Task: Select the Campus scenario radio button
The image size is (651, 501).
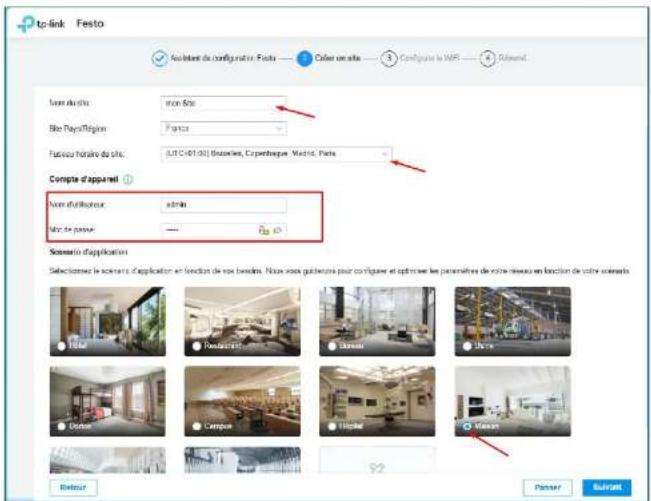Action: [197, 426]
